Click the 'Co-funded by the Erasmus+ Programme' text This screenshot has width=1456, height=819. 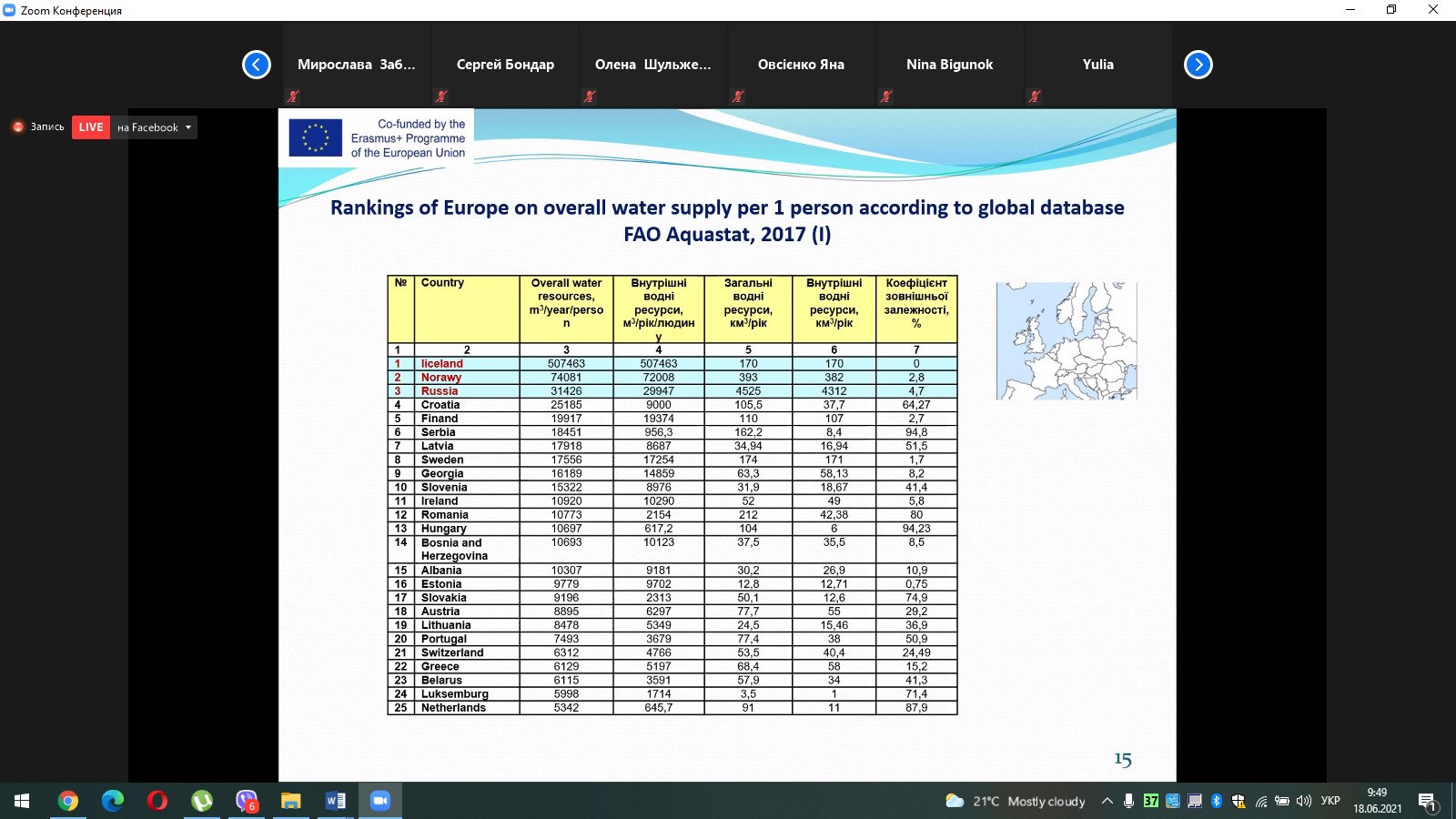409,138
